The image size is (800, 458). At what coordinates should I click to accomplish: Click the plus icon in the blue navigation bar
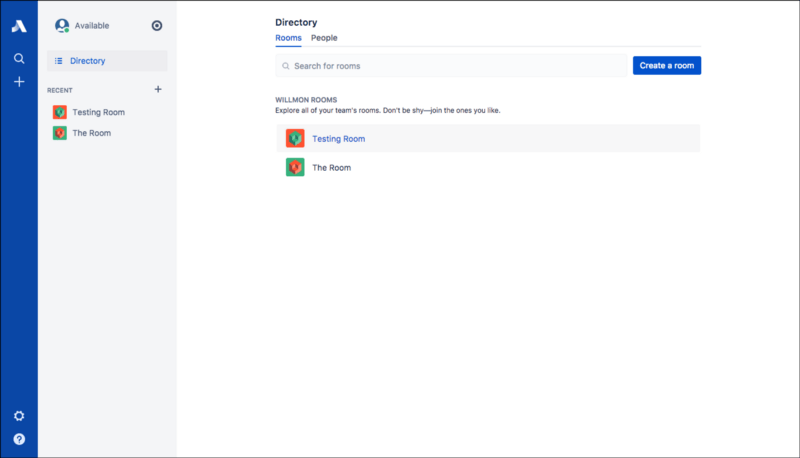(18, 81)
